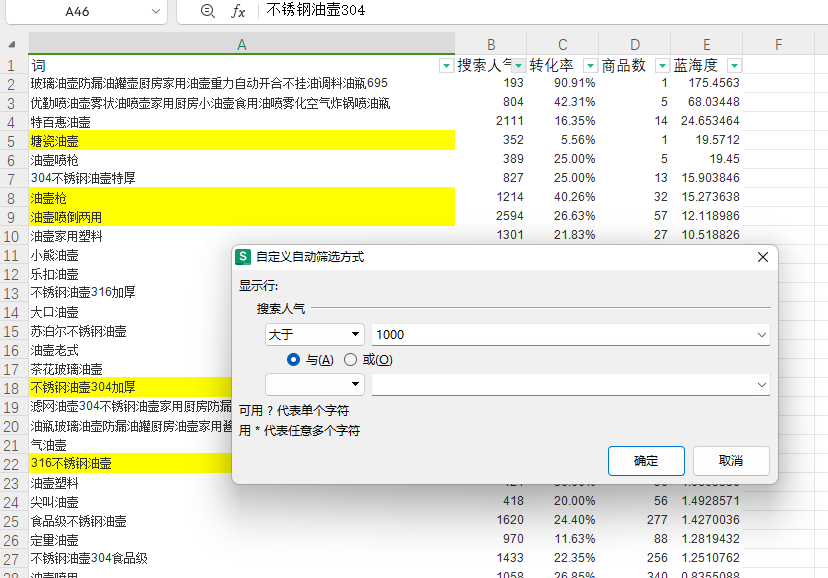Select column F header

777,45
